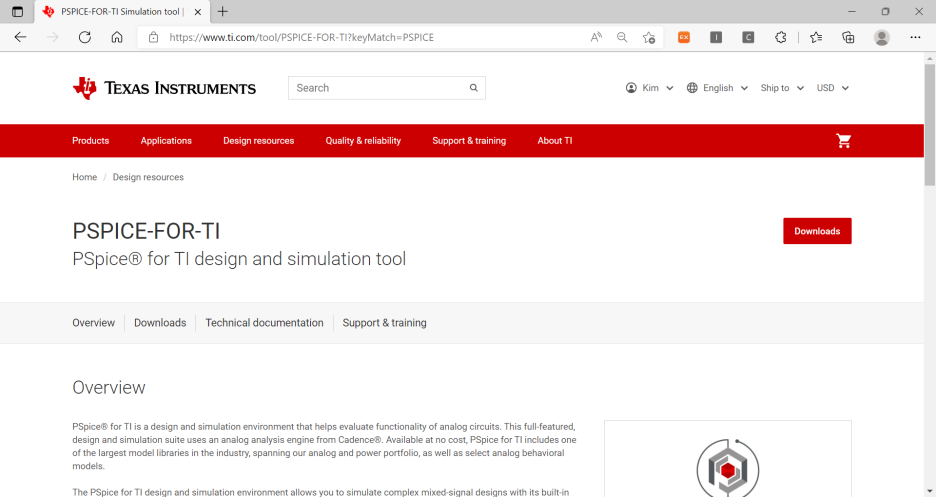Change the USD currency dropdown
This screenshot has height=497, width=936.
coord(833,88)
